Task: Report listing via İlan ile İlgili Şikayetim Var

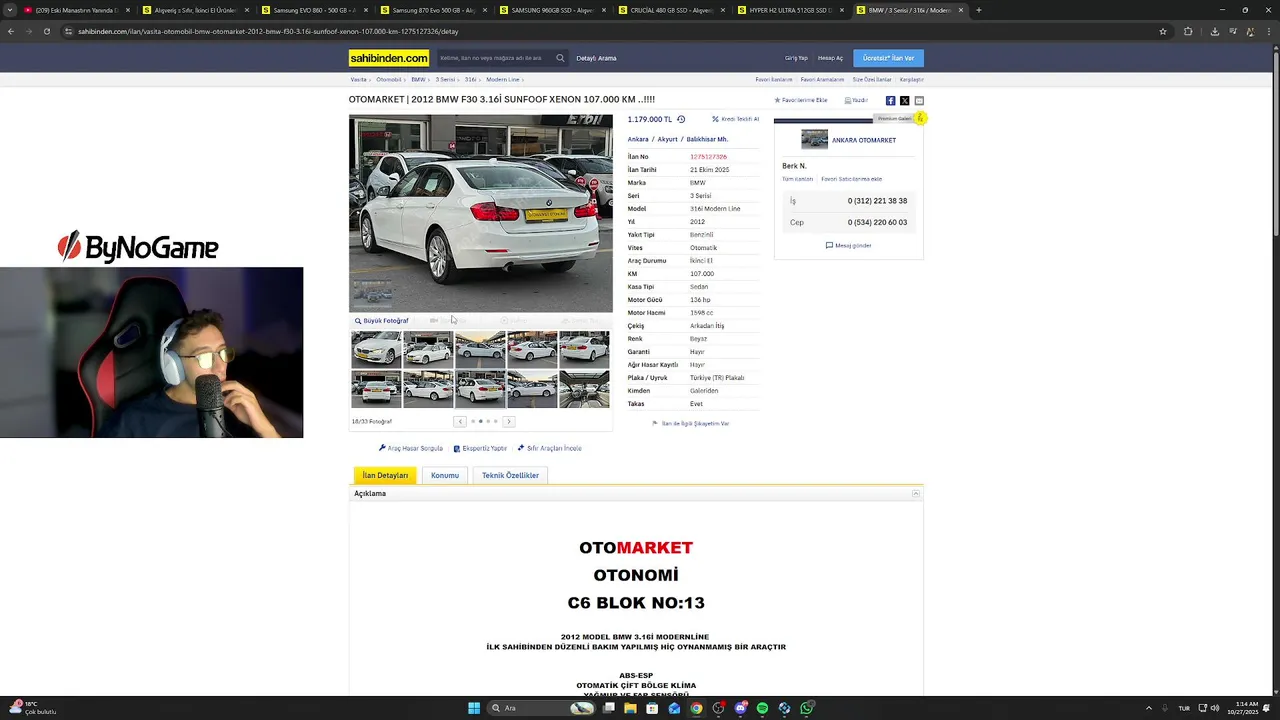Action: pyautogui.click(x=691, y=423)
